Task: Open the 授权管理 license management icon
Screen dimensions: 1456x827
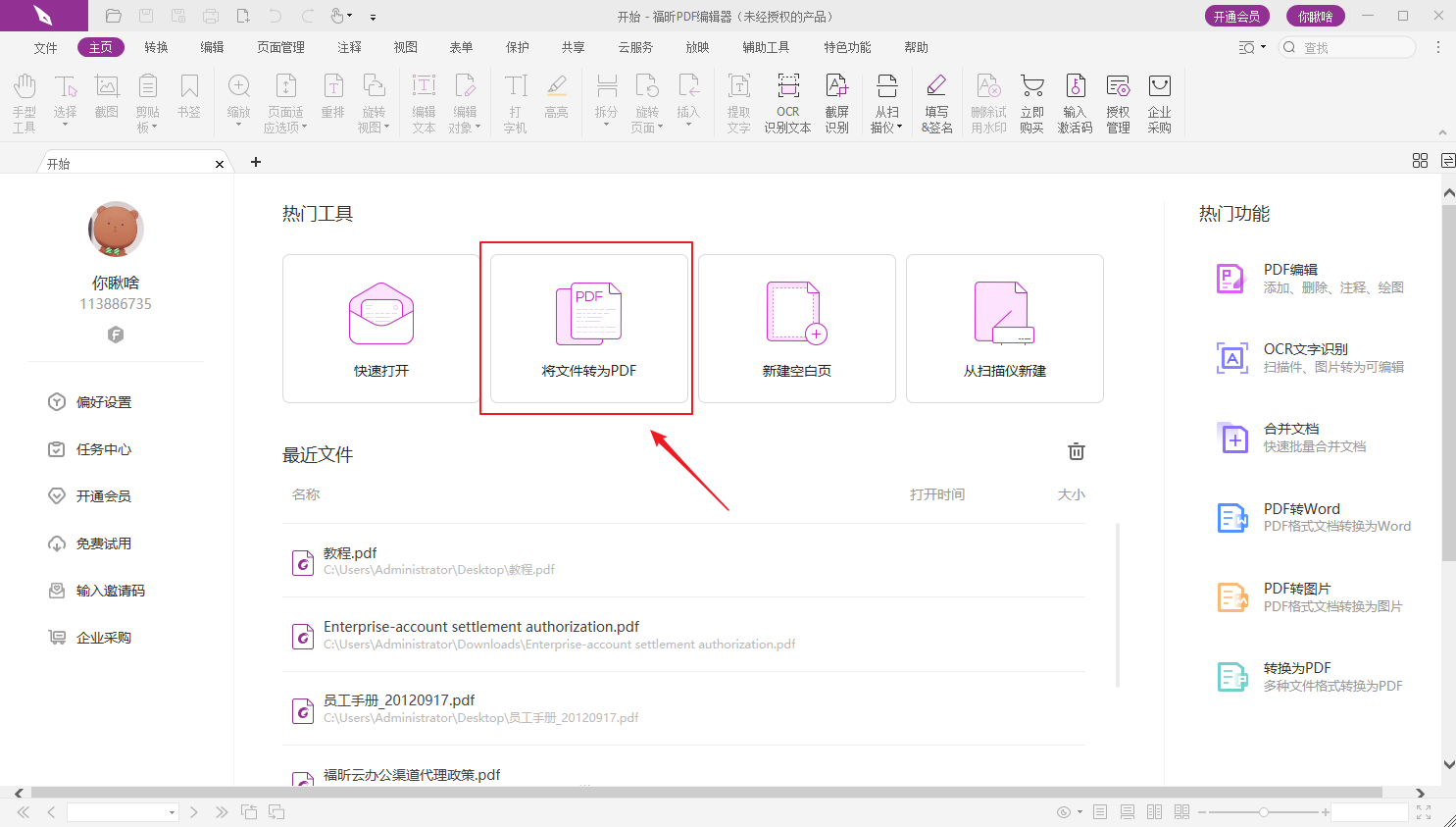Action: 1118,103
